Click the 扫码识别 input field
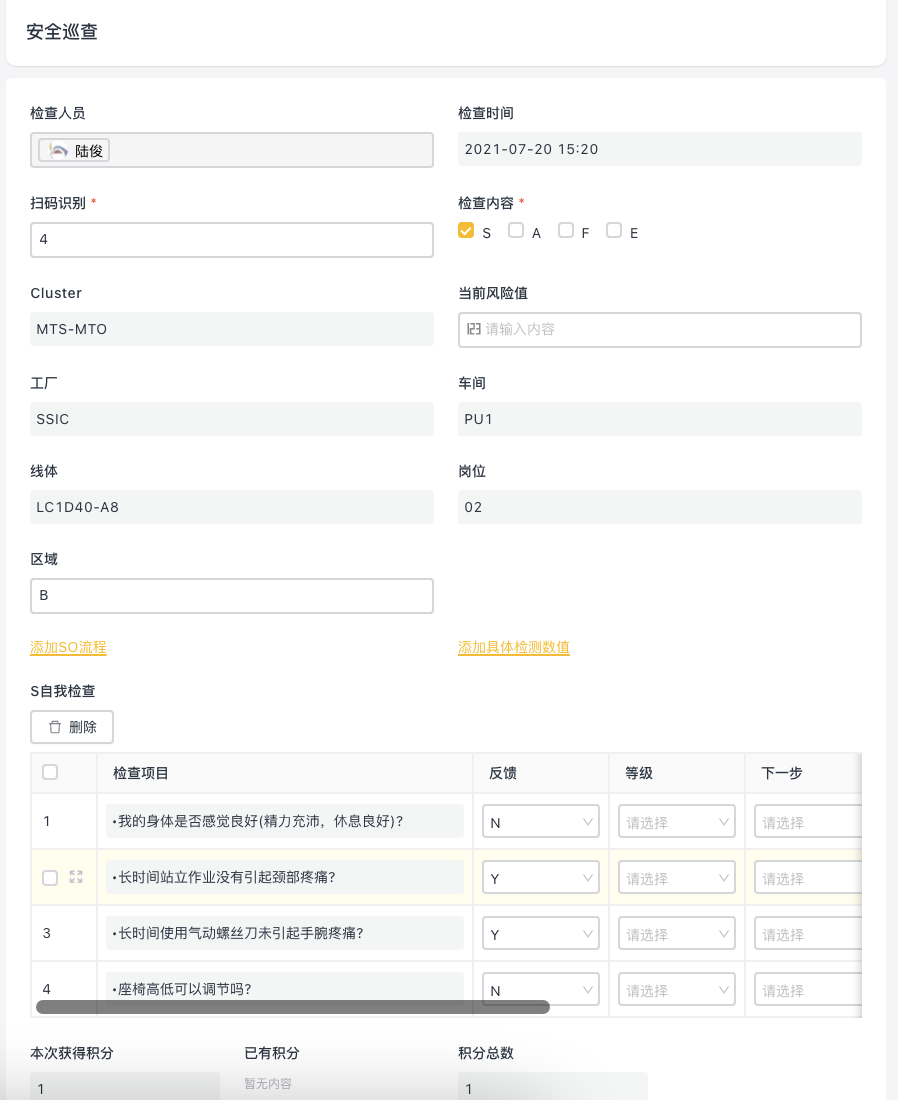 point(232,240)
